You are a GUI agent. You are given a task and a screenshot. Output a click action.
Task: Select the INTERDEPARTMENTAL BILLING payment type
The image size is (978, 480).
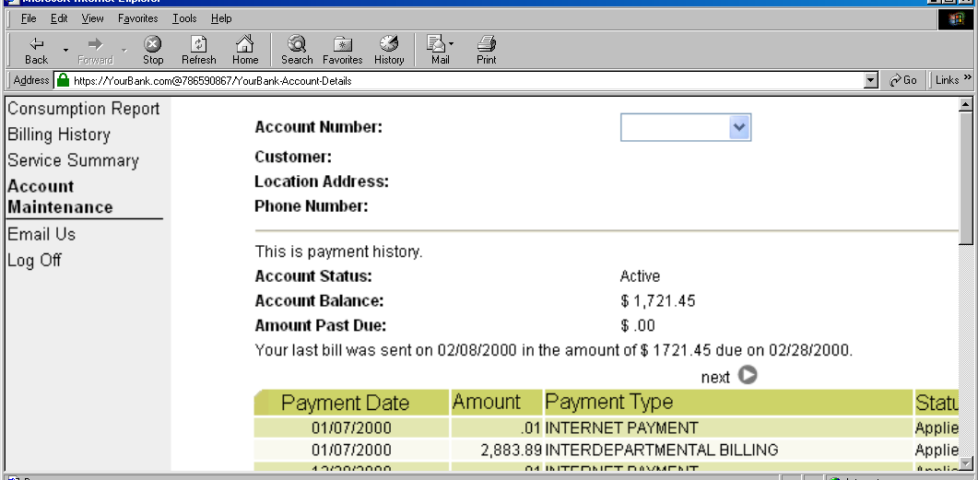[x=662, y=449]
